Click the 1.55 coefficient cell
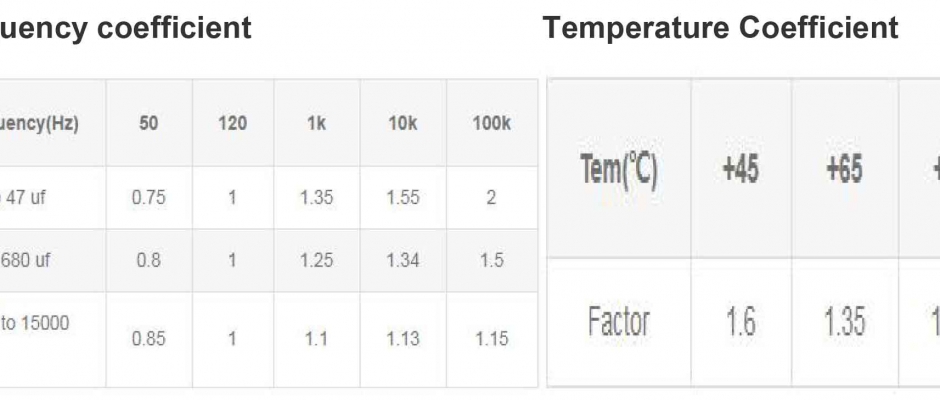 (402, 198)
